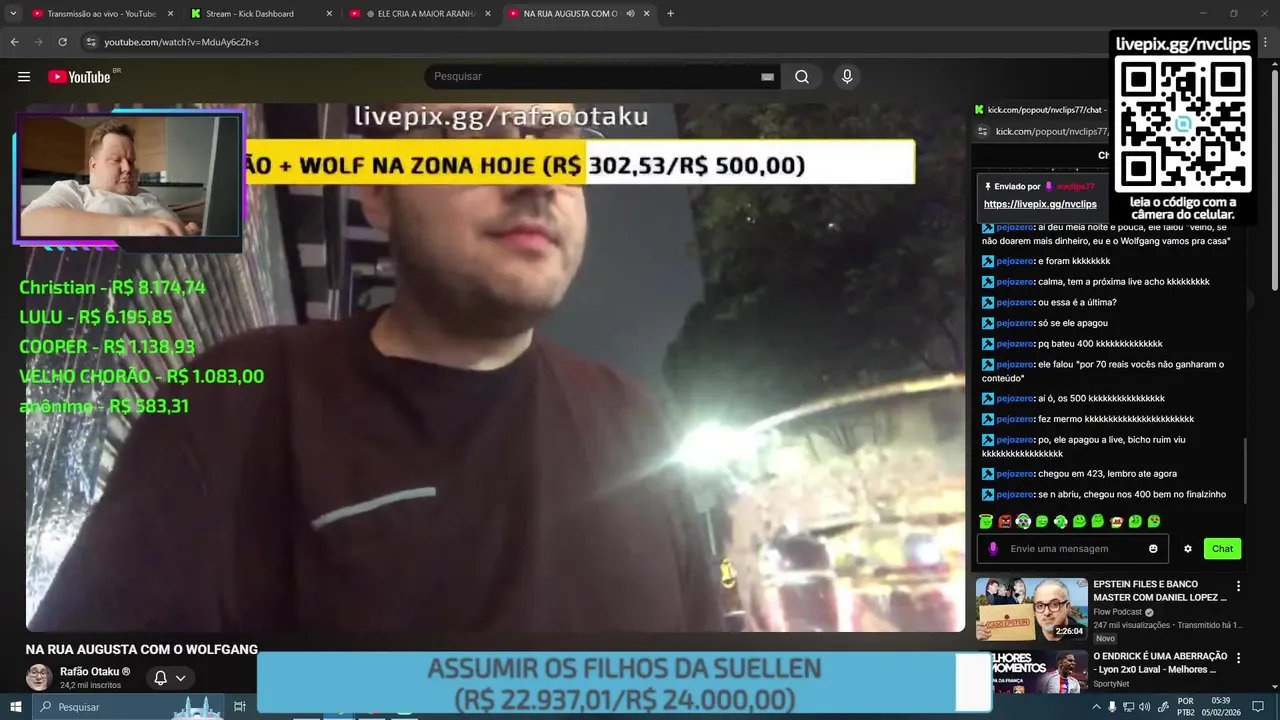The height and width of the screenshot is (720, 1280).
Task: Click pejozero username in 'e foram kkkkkkkk' message
Action: point(1014,261)
